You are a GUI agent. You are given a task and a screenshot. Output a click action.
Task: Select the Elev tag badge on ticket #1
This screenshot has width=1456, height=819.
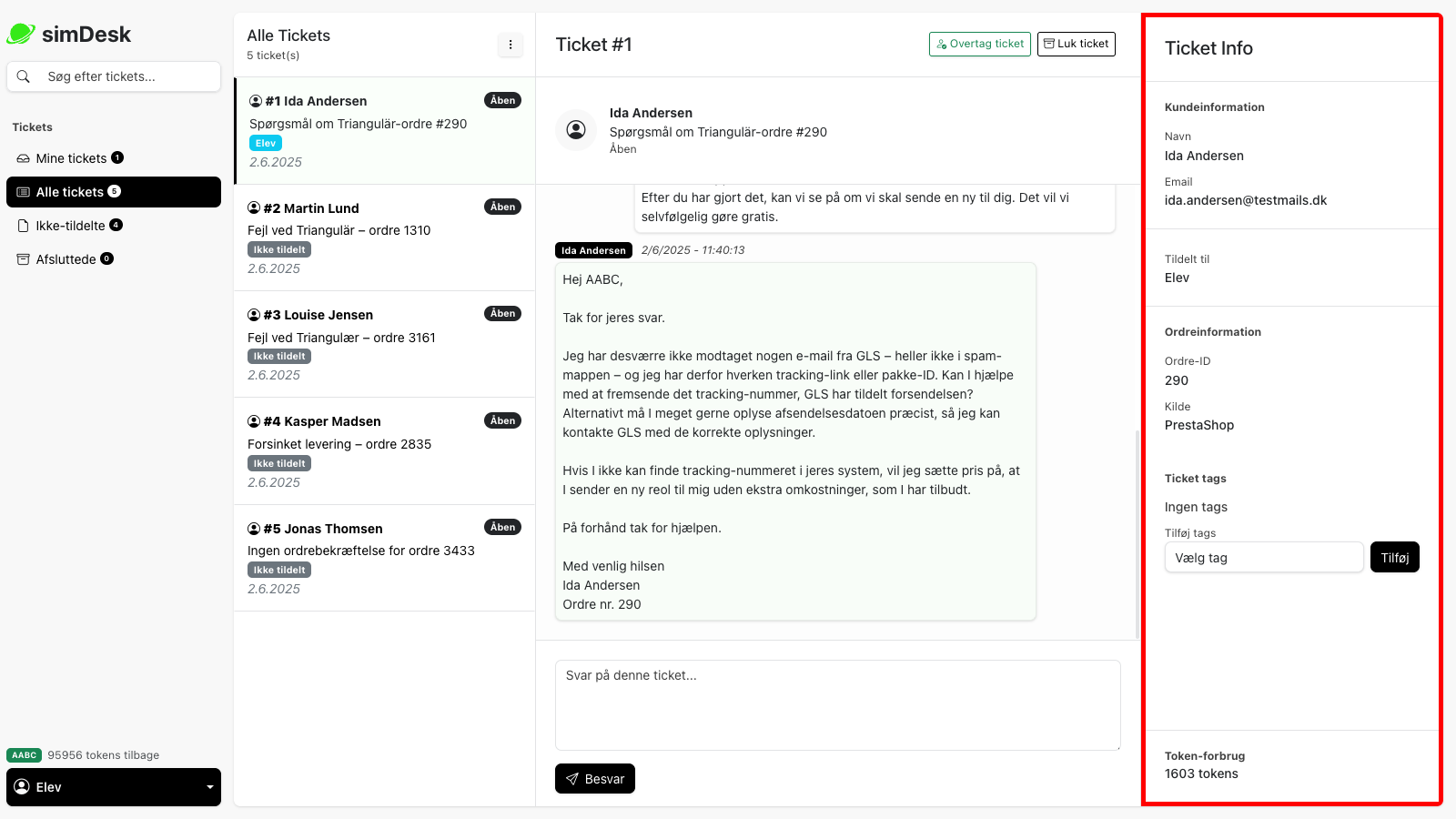(x=265, y=143)
